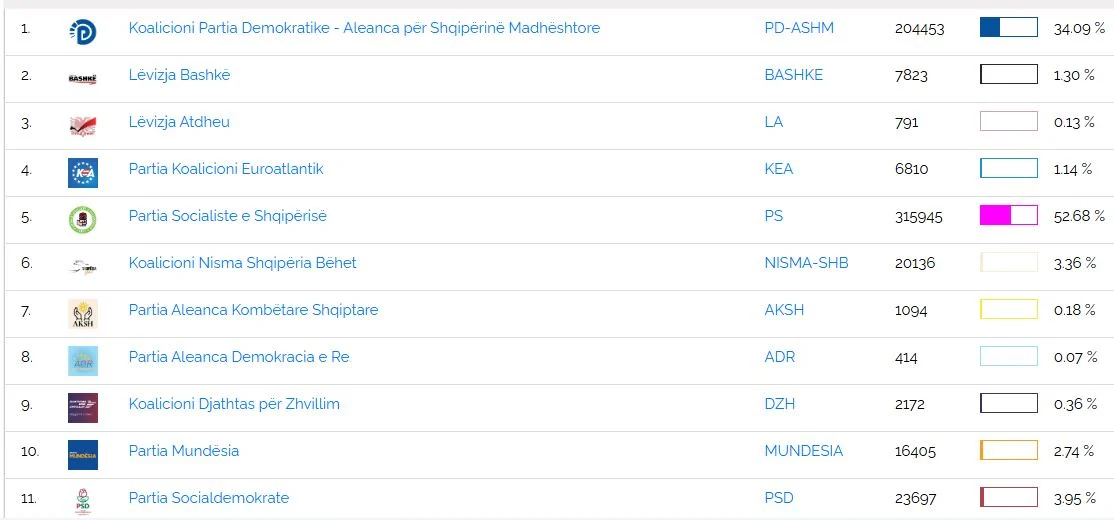
Task: Click the magenta PS vote percentage bar
Action: (1008, 215)
